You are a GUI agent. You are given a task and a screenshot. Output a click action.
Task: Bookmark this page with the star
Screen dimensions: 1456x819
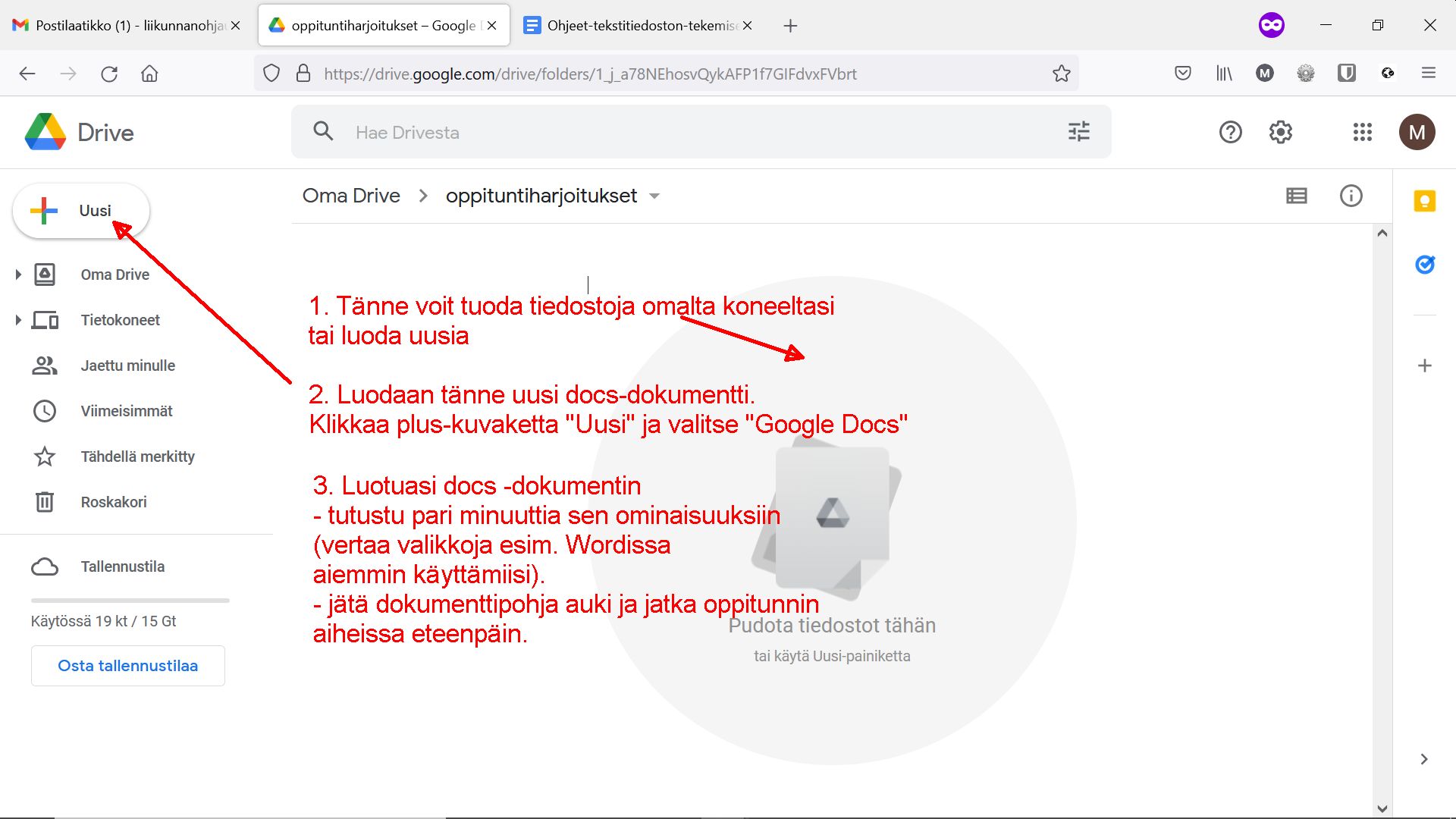click(1061, 74)
